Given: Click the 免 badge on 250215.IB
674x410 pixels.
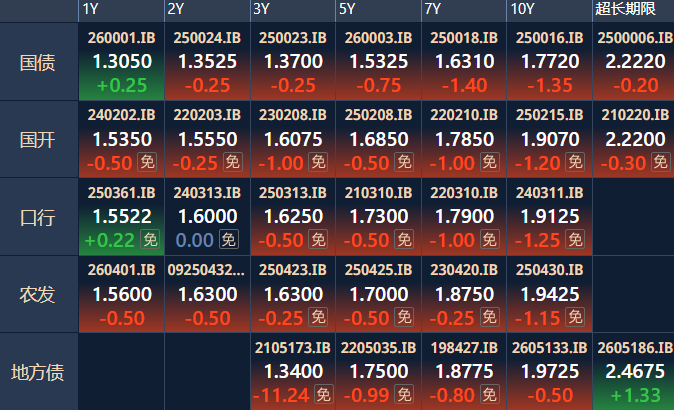Looking at the screenshot, I should click(x=575, y=162).
